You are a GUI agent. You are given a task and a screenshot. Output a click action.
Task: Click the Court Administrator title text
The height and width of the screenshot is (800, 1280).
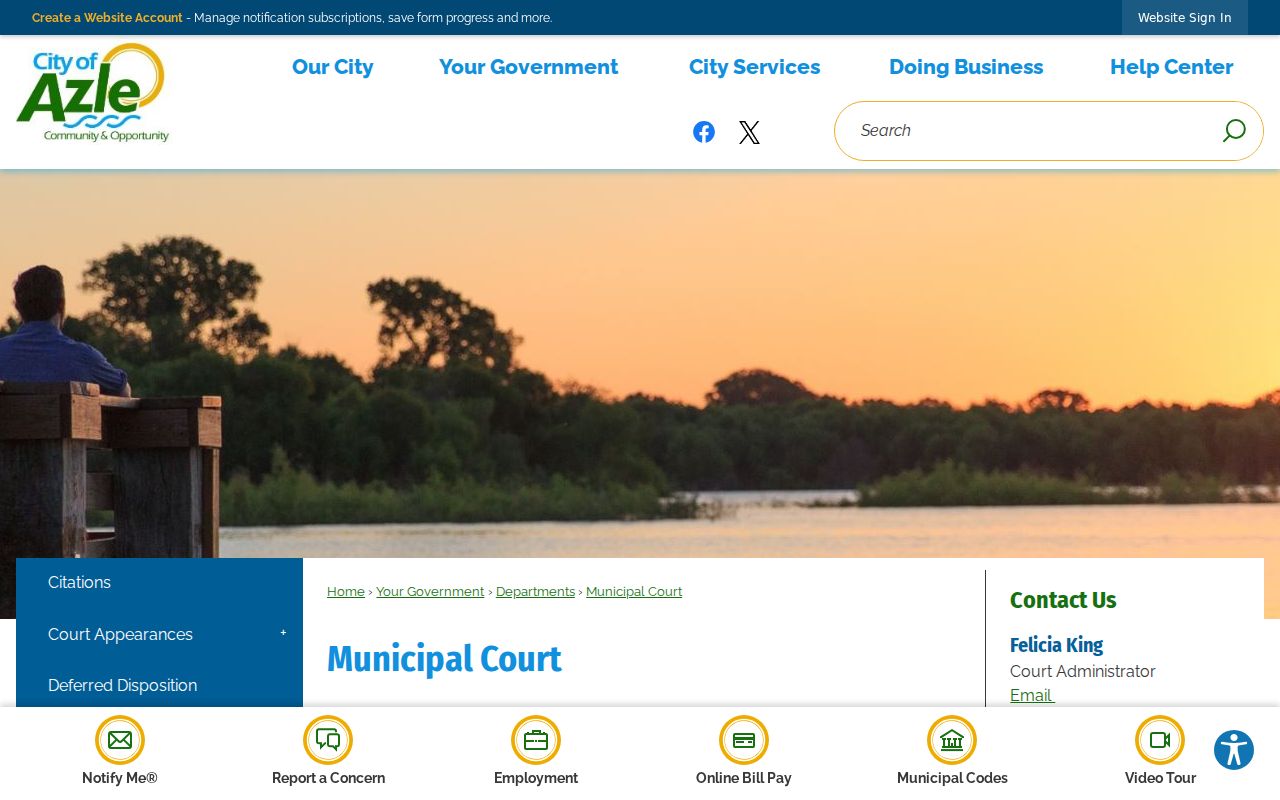(x=1083, y=672)
